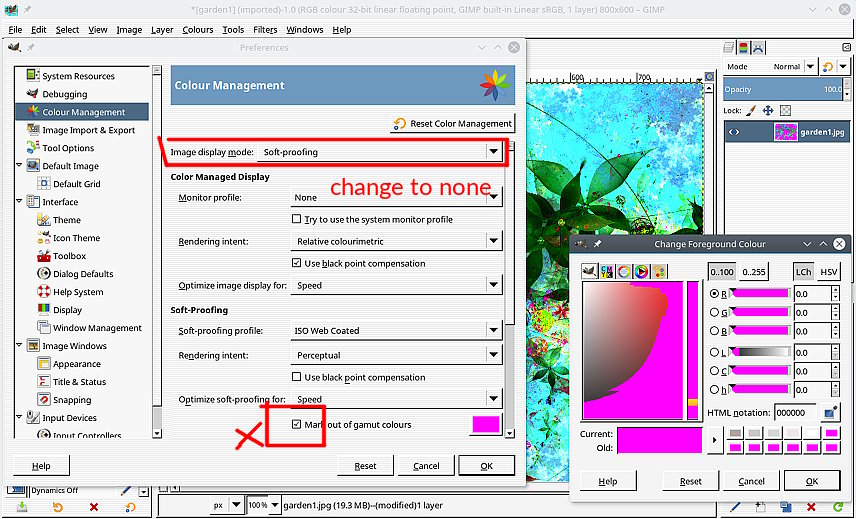Image resolution: width=856 pixels, height=519 pixels.
Task: Open Optimize image display for dropdown
Action: tap(396, 285)
